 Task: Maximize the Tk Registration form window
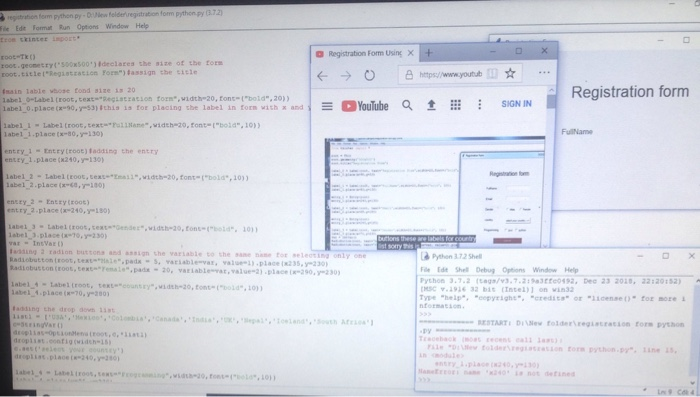click(686, 40)
